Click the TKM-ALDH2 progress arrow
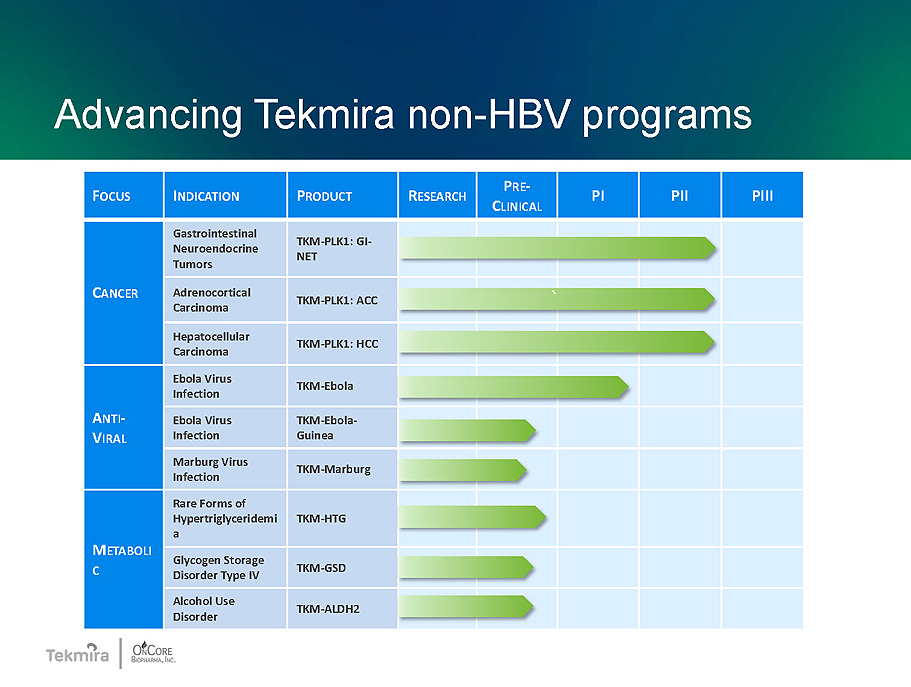 click(x=467, y=606)
